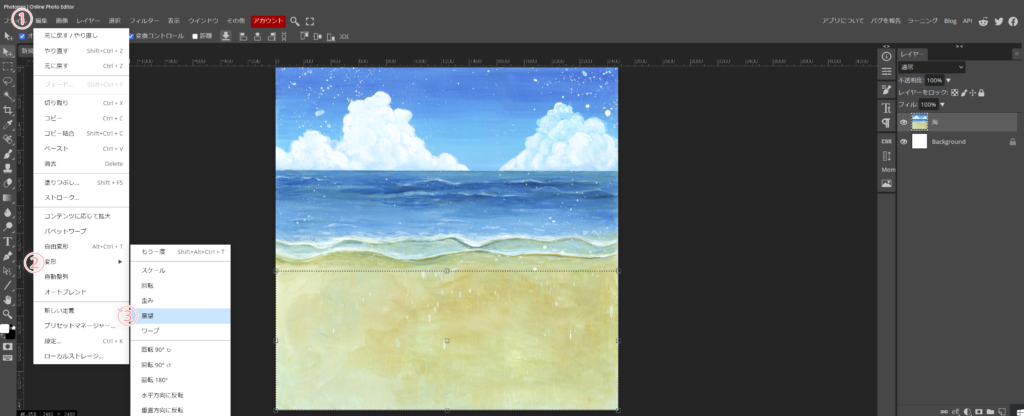Select the Crop tool in the toolbar
1024x416 pixels.
click(x=8, y=110)
